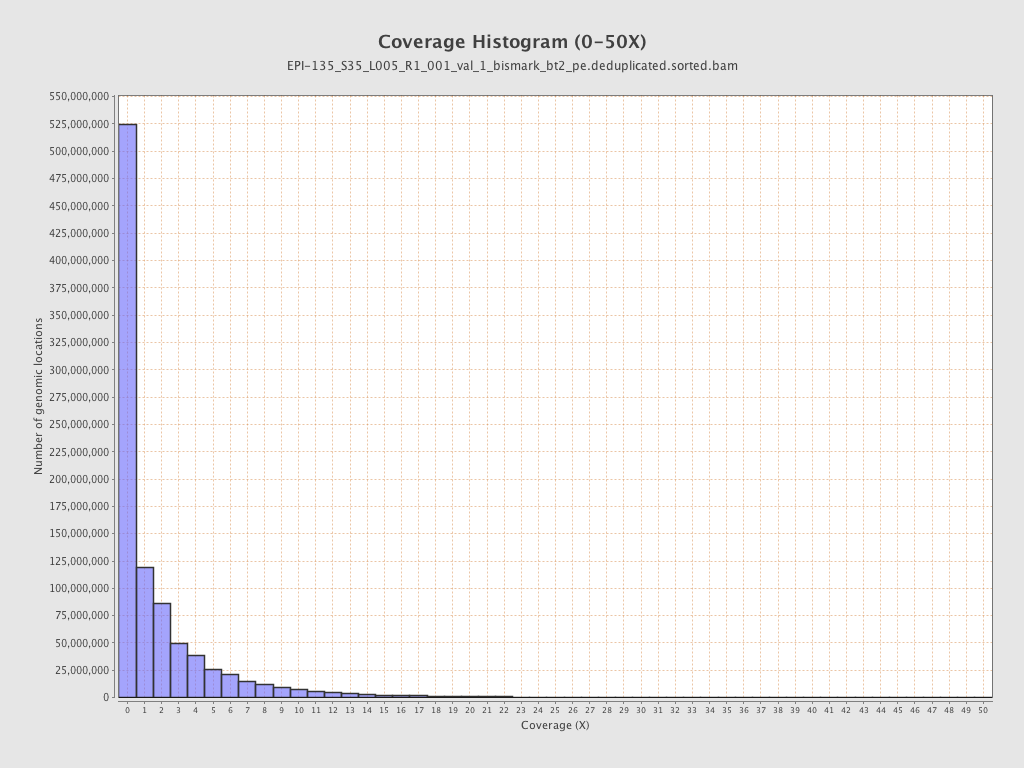Click the x-axis tick label 45

897,711
